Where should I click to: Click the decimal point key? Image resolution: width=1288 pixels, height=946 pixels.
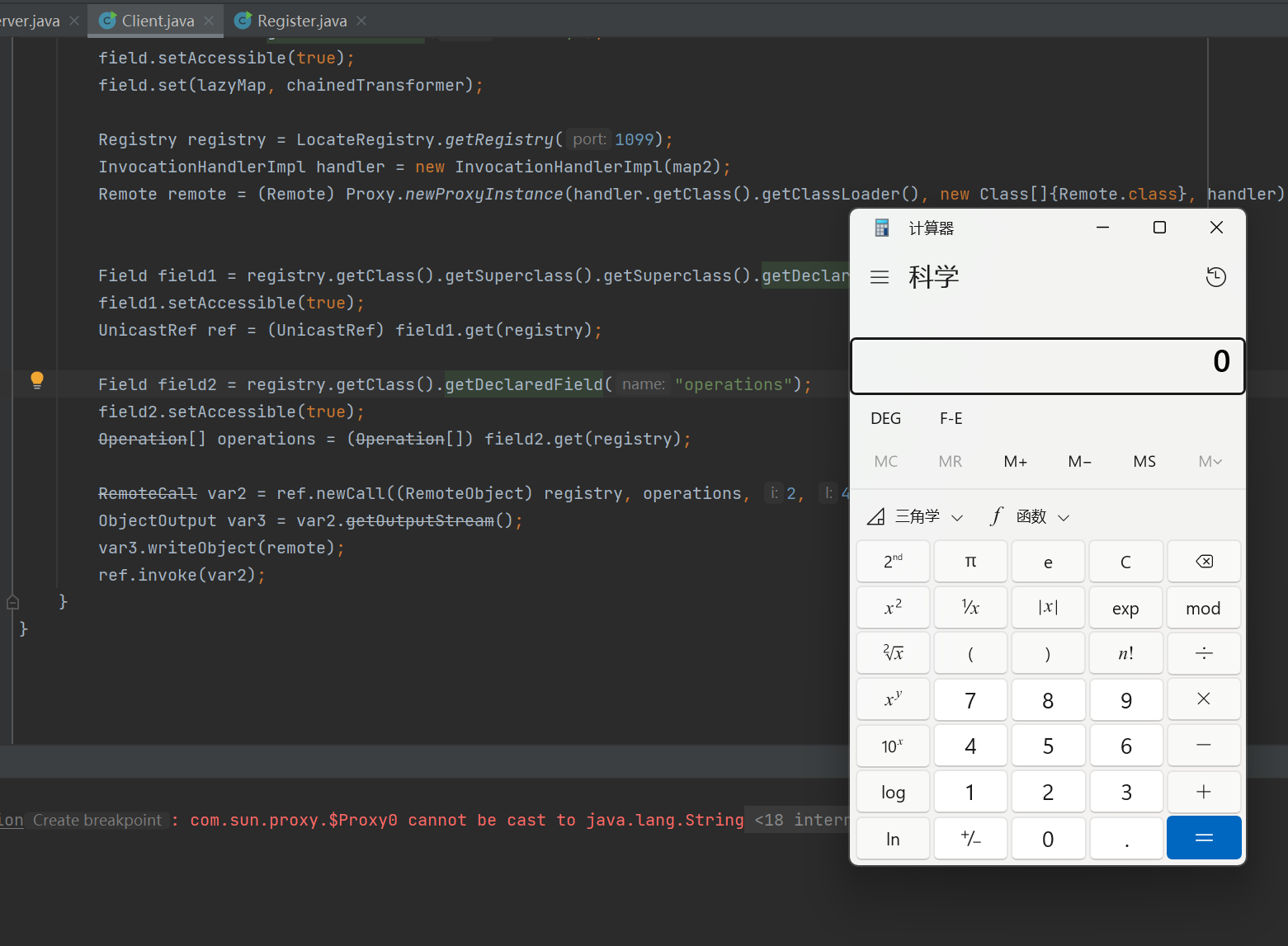coord(1125,839)
